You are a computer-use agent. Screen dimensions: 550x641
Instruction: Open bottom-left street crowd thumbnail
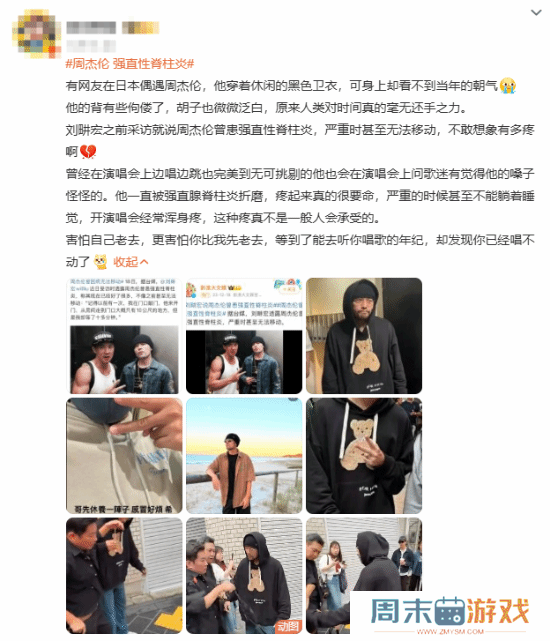coord(124,576)
